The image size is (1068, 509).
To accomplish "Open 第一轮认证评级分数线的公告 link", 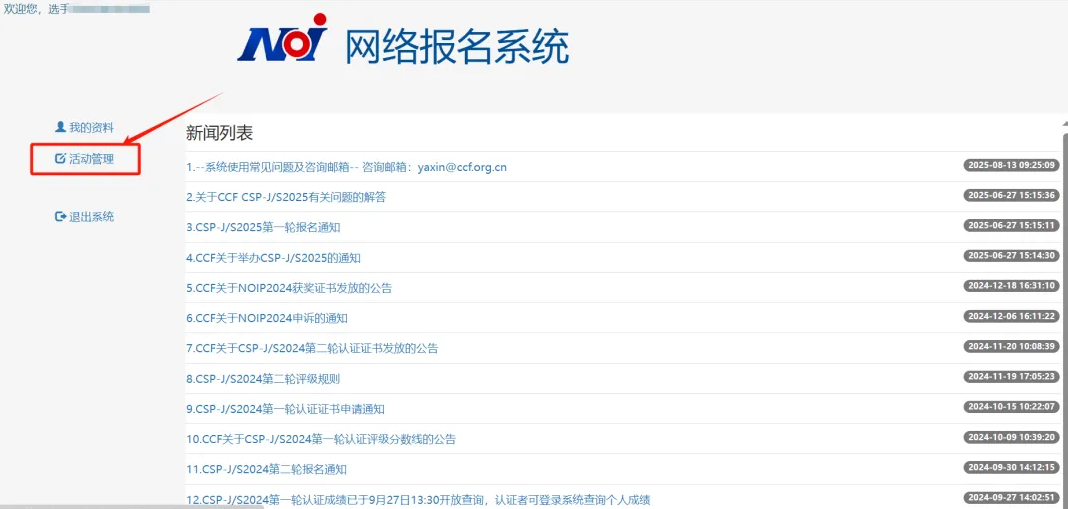I will point(321,439).
